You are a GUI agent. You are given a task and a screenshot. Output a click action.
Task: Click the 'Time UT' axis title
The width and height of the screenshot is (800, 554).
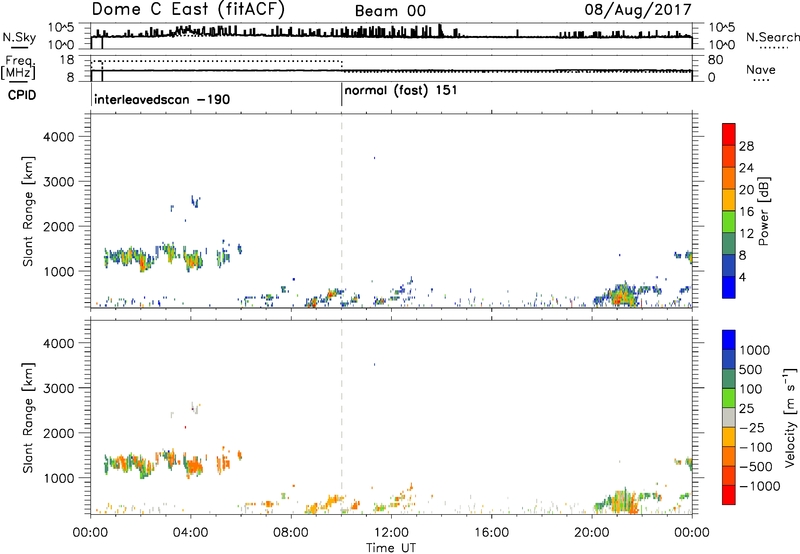[x=391, y=548]
